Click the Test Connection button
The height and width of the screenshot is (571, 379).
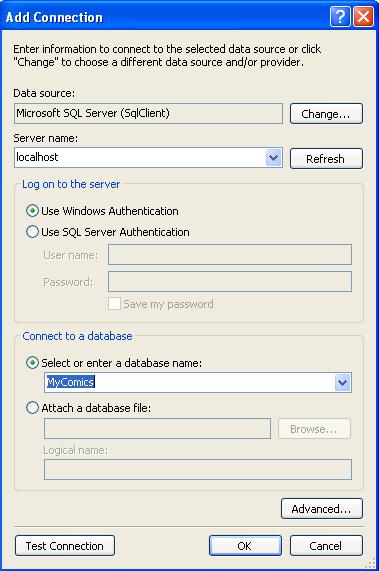pos(65,546)
